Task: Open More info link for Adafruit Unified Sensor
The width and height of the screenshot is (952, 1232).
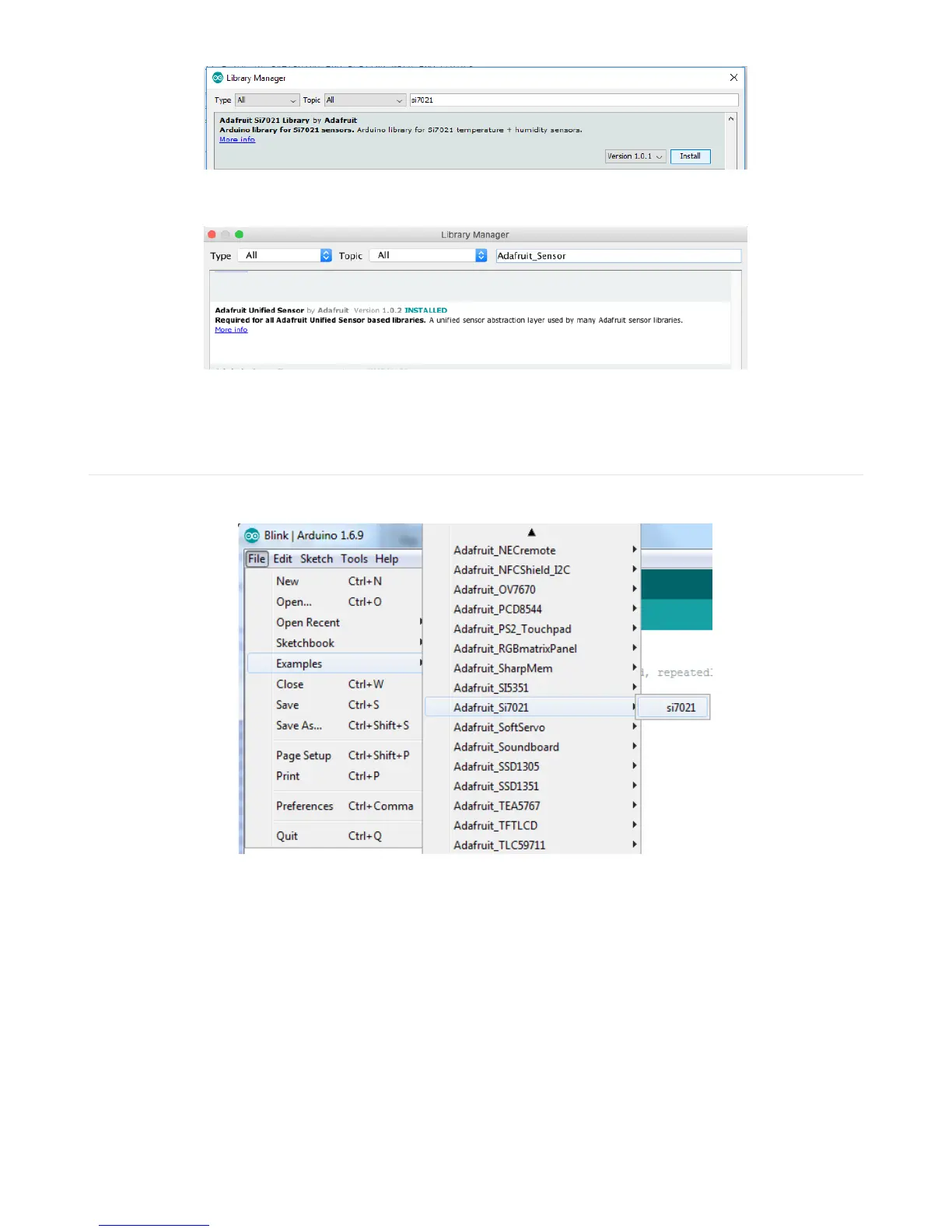Action: point(231,330)
